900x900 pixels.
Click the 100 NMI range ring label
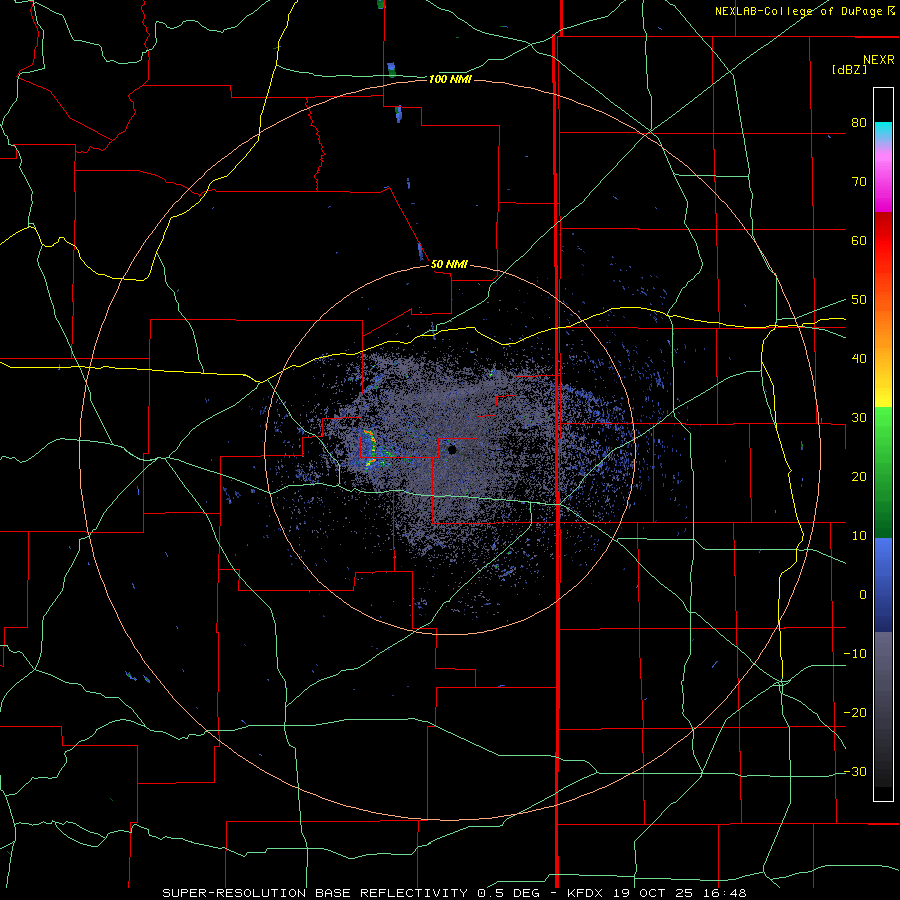tap(450, 79)
